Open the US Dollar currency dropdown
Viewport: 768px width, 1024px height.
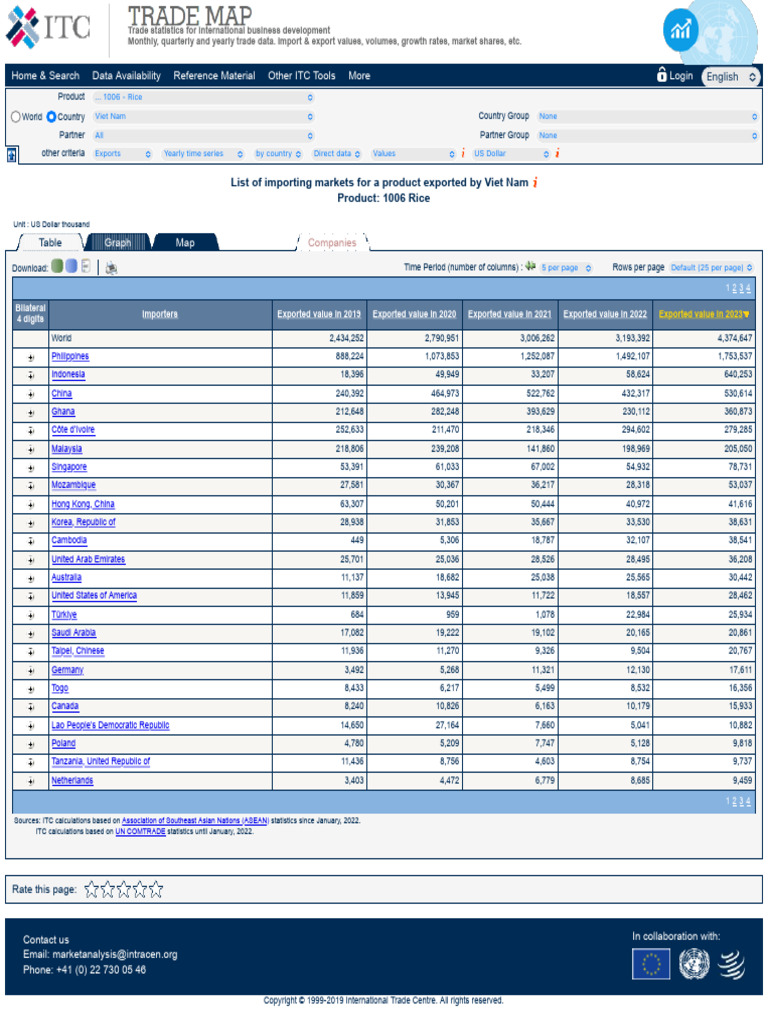tap(511, 154)
